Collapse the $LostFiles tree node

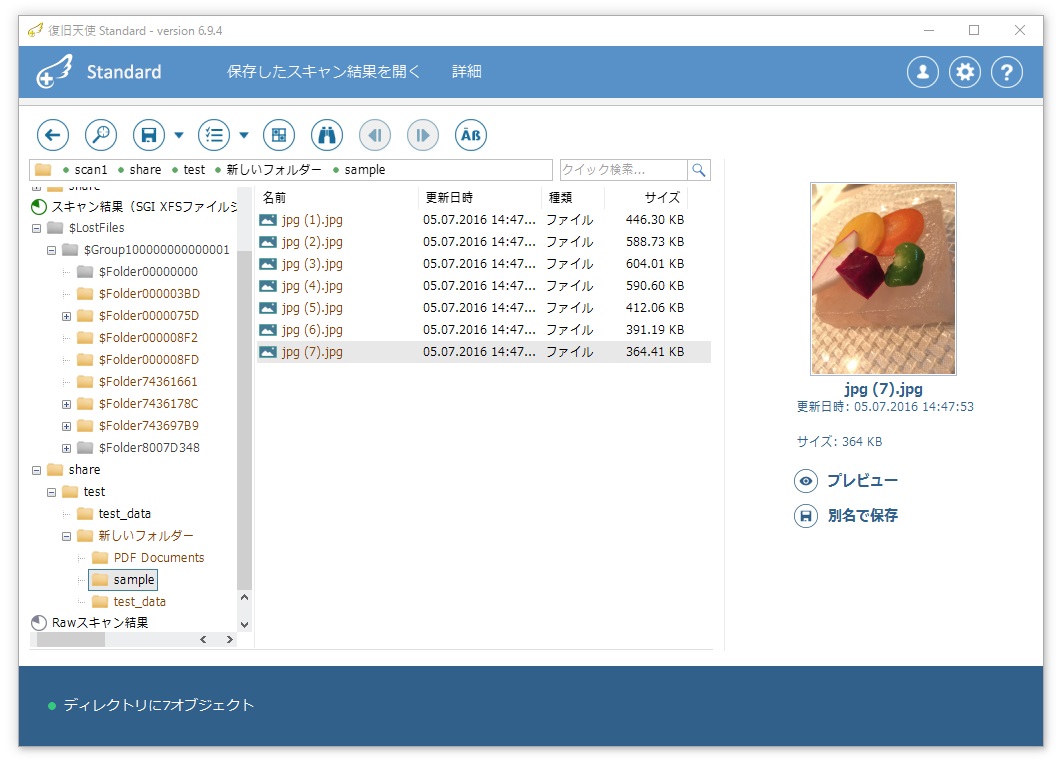pyautogui.click(x=36, y=228)
